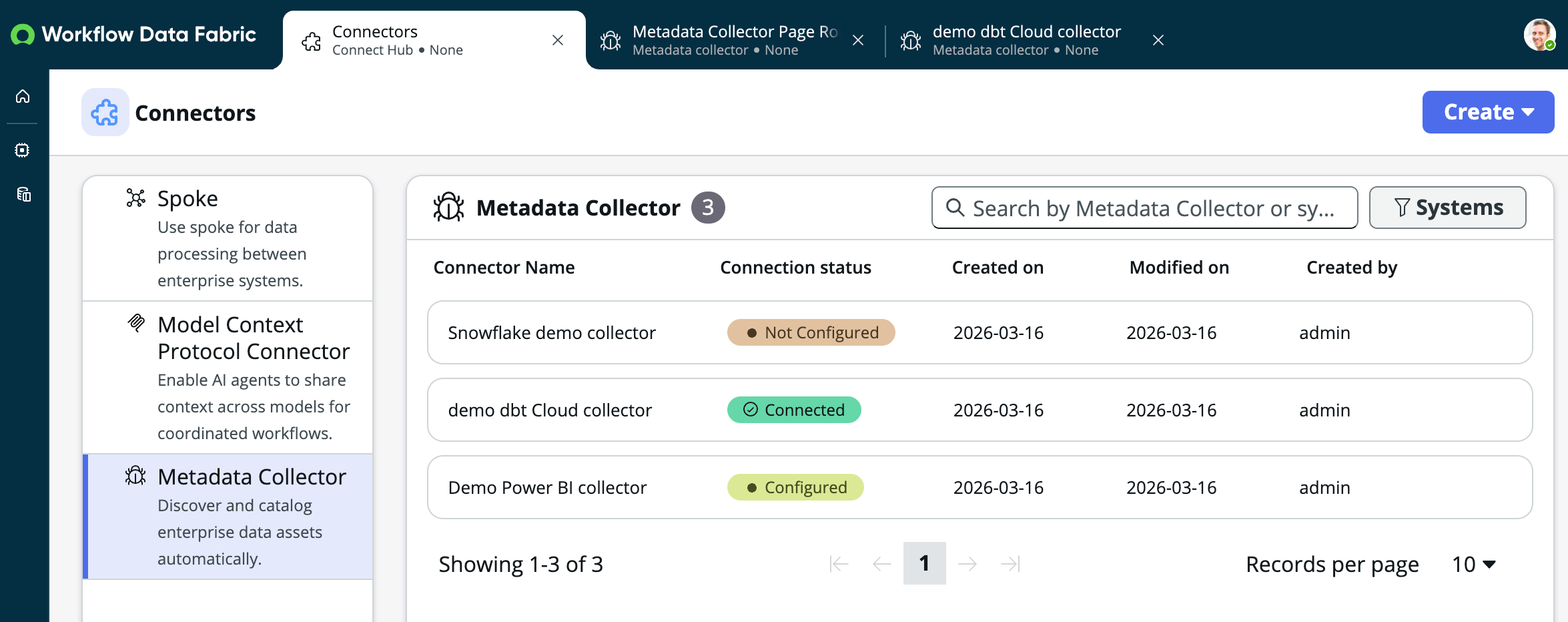Open the database catalog sidebar icon
Screen dimensions: 1568x622
[x=23, y=194]
